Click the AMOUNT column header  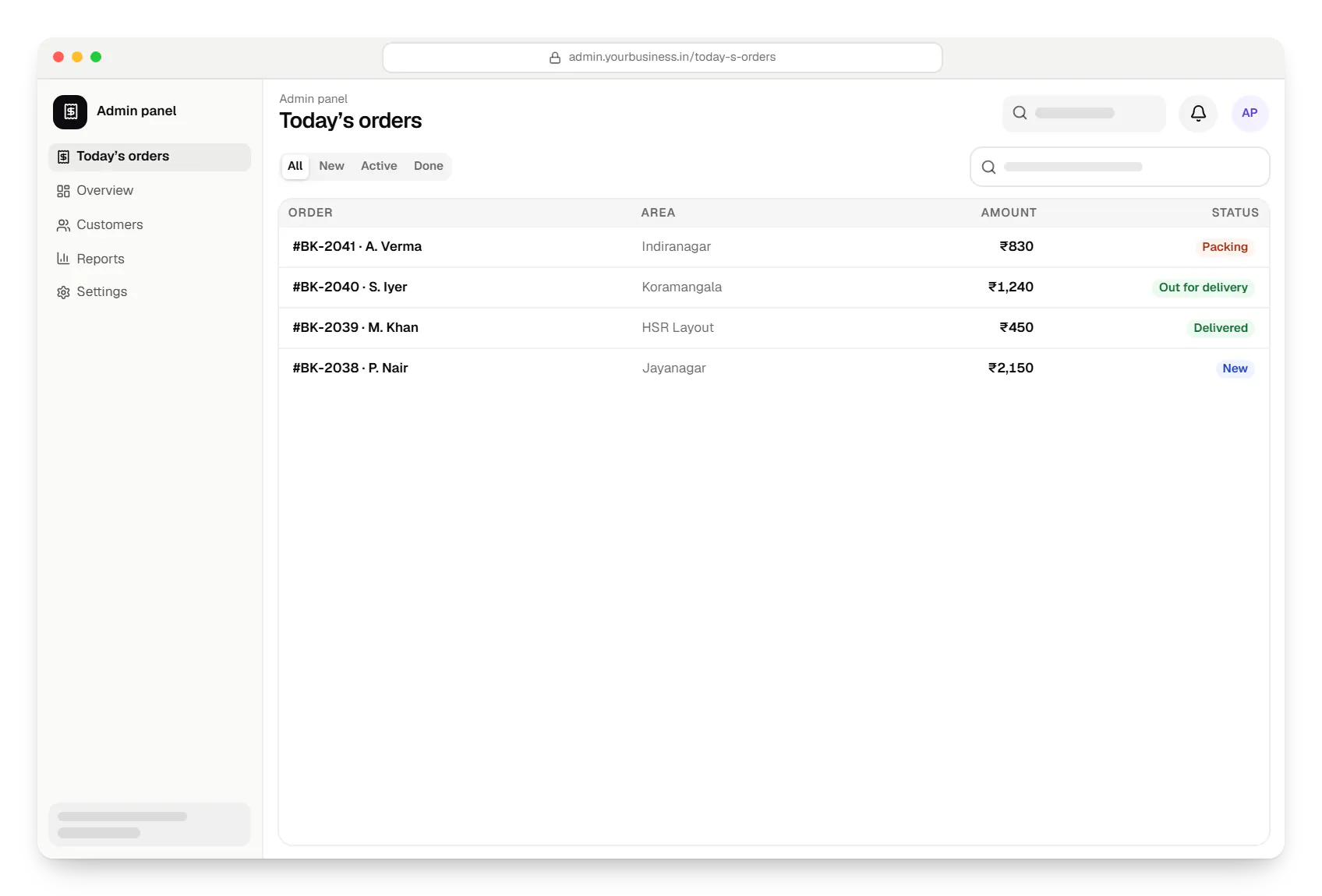tap(1009, 213)
